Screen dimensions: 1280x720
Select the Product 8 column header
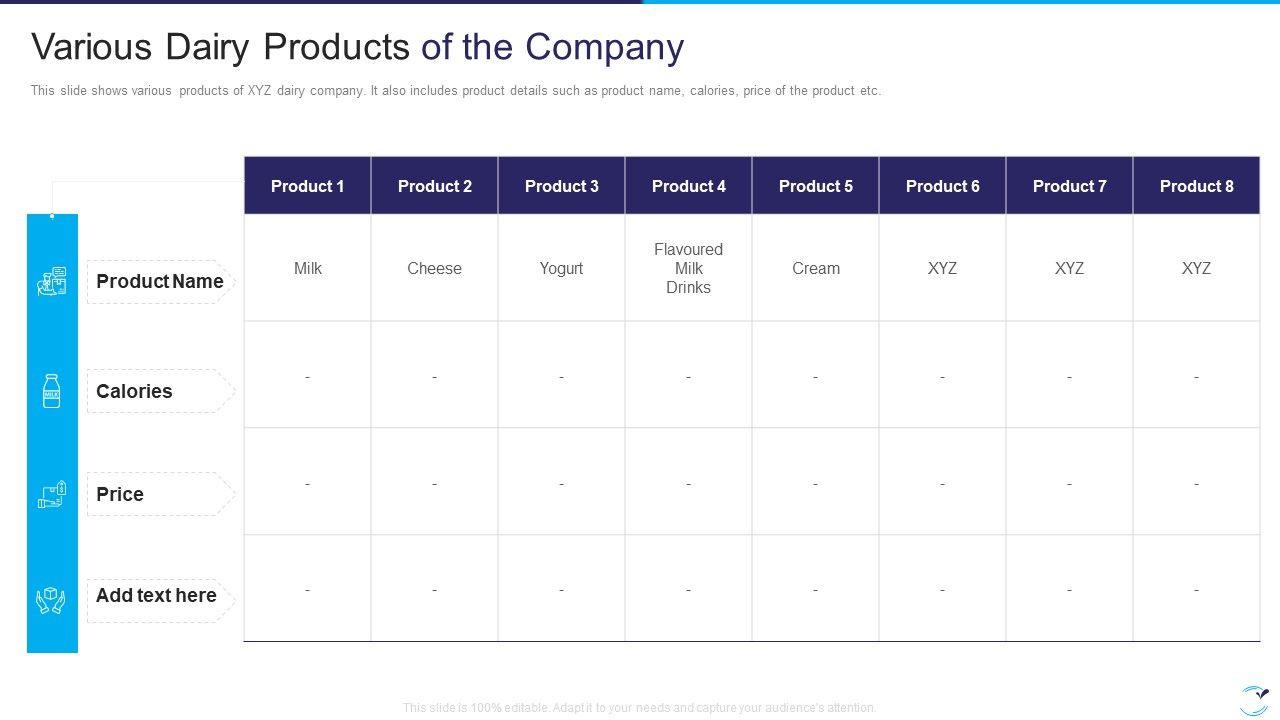[1196, 186]
